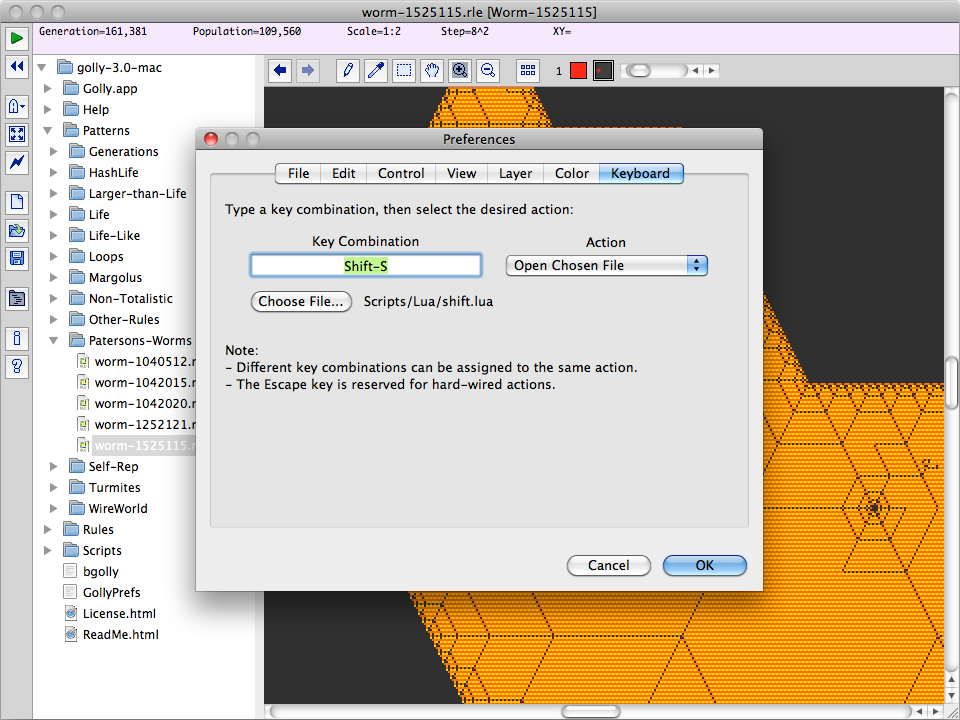Activate the Move hand tool

click(432, 70)
